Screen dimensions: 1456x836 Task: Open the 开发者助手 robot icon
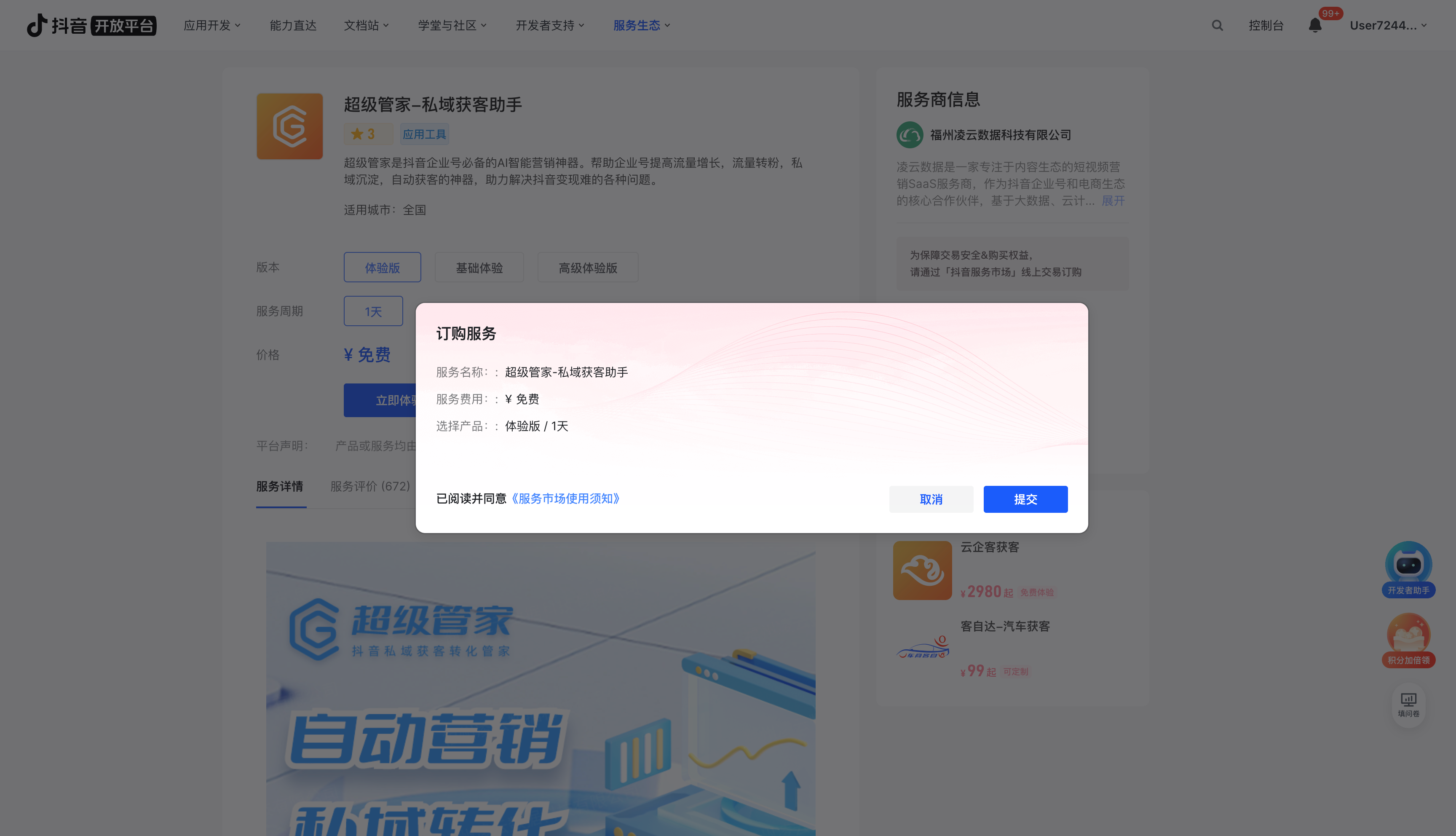coord(1408,569)
